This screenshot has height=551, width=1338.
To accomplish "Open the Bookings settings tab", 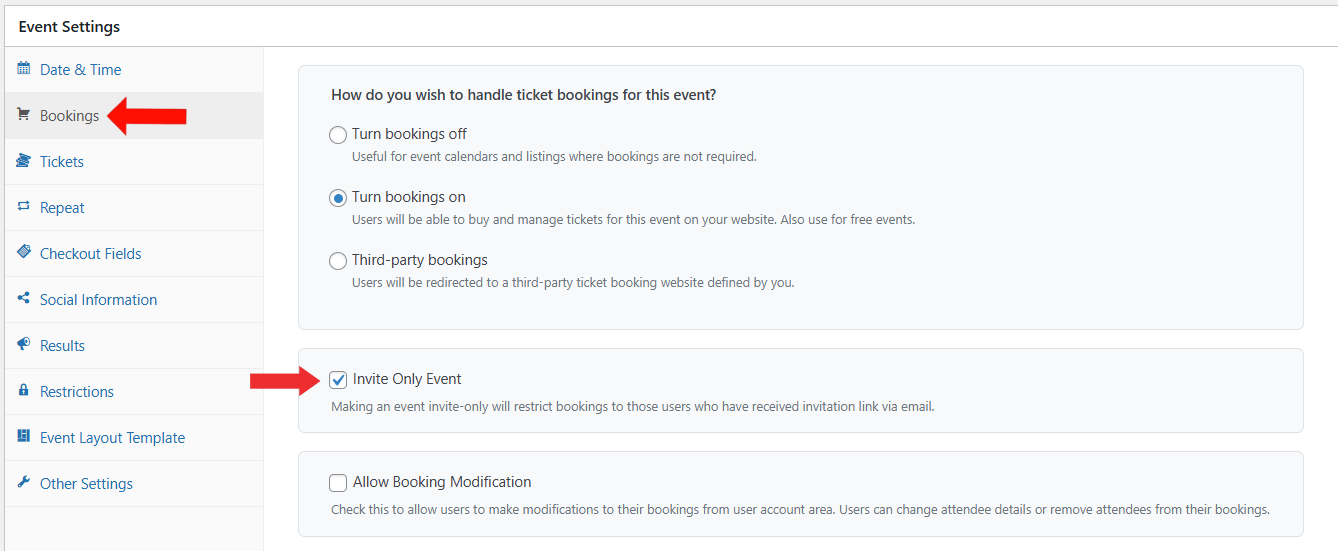I will (x=134, y=116).
